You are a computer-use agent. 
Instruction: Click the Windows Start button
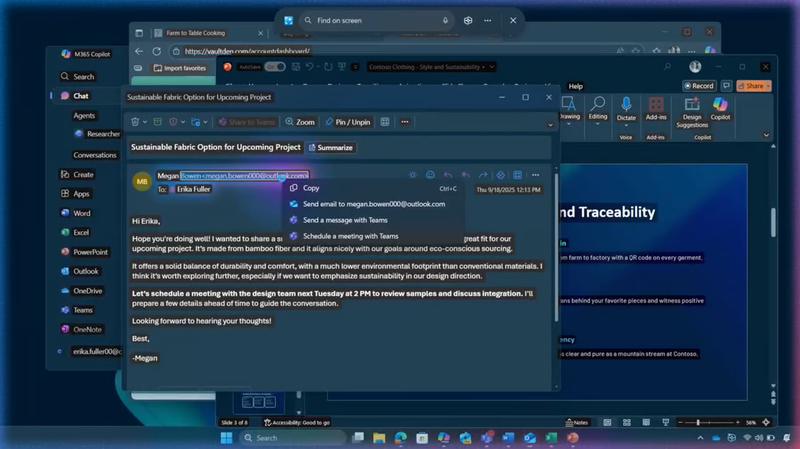pos(227,438)
